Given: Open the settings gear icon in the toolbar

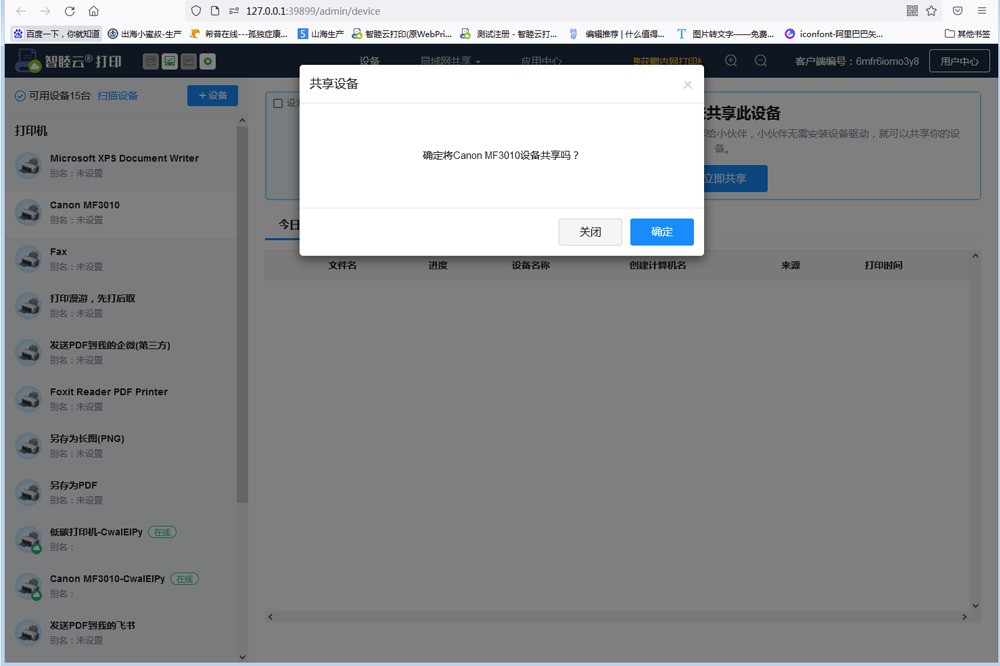Looking at the screenshot, I should tap(207, 61).
